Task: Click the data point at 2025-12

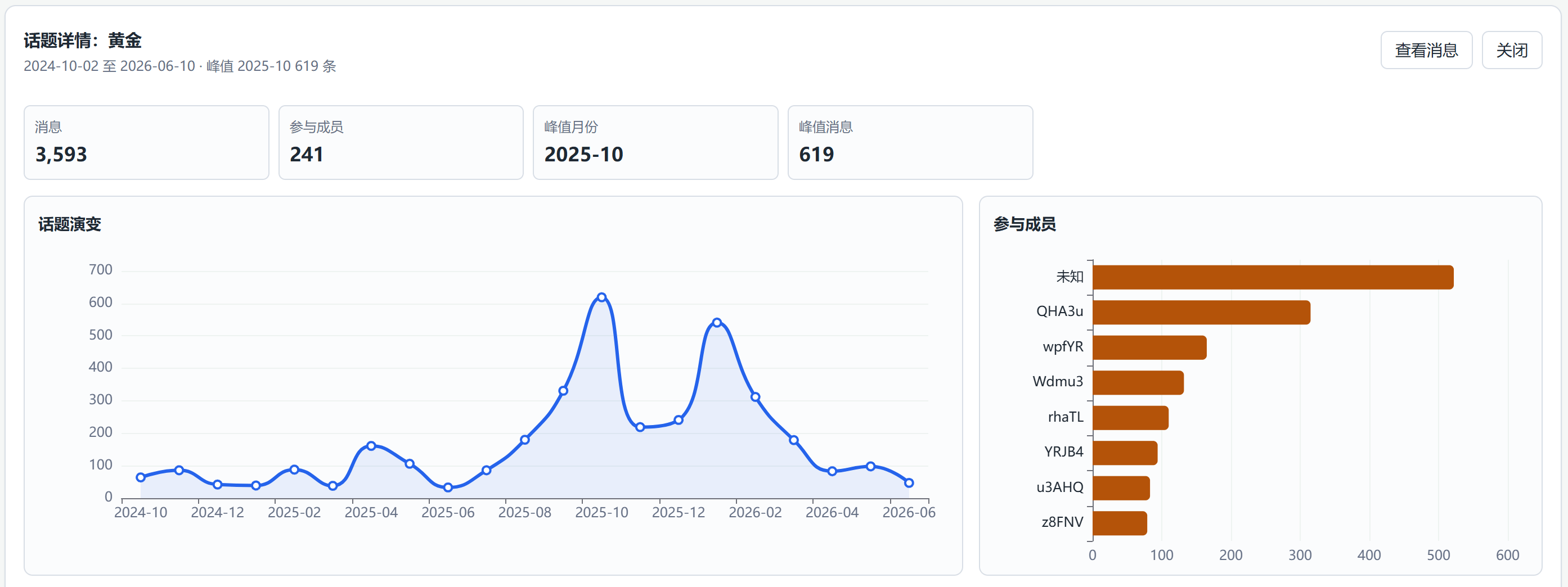Action: 678,419
